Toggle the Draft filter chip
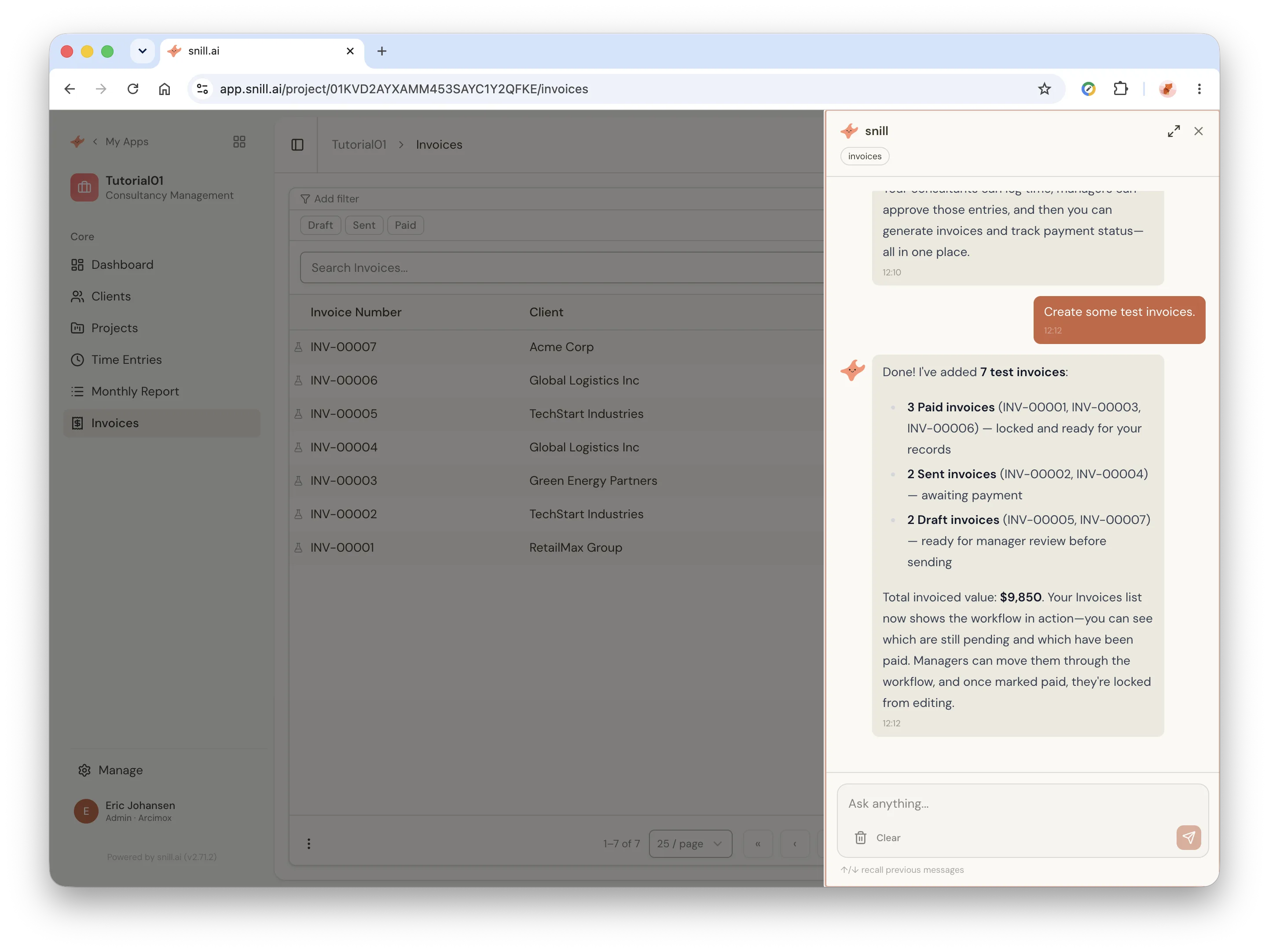This screenshot has width=1269, height=952. [x=320, y=225]
